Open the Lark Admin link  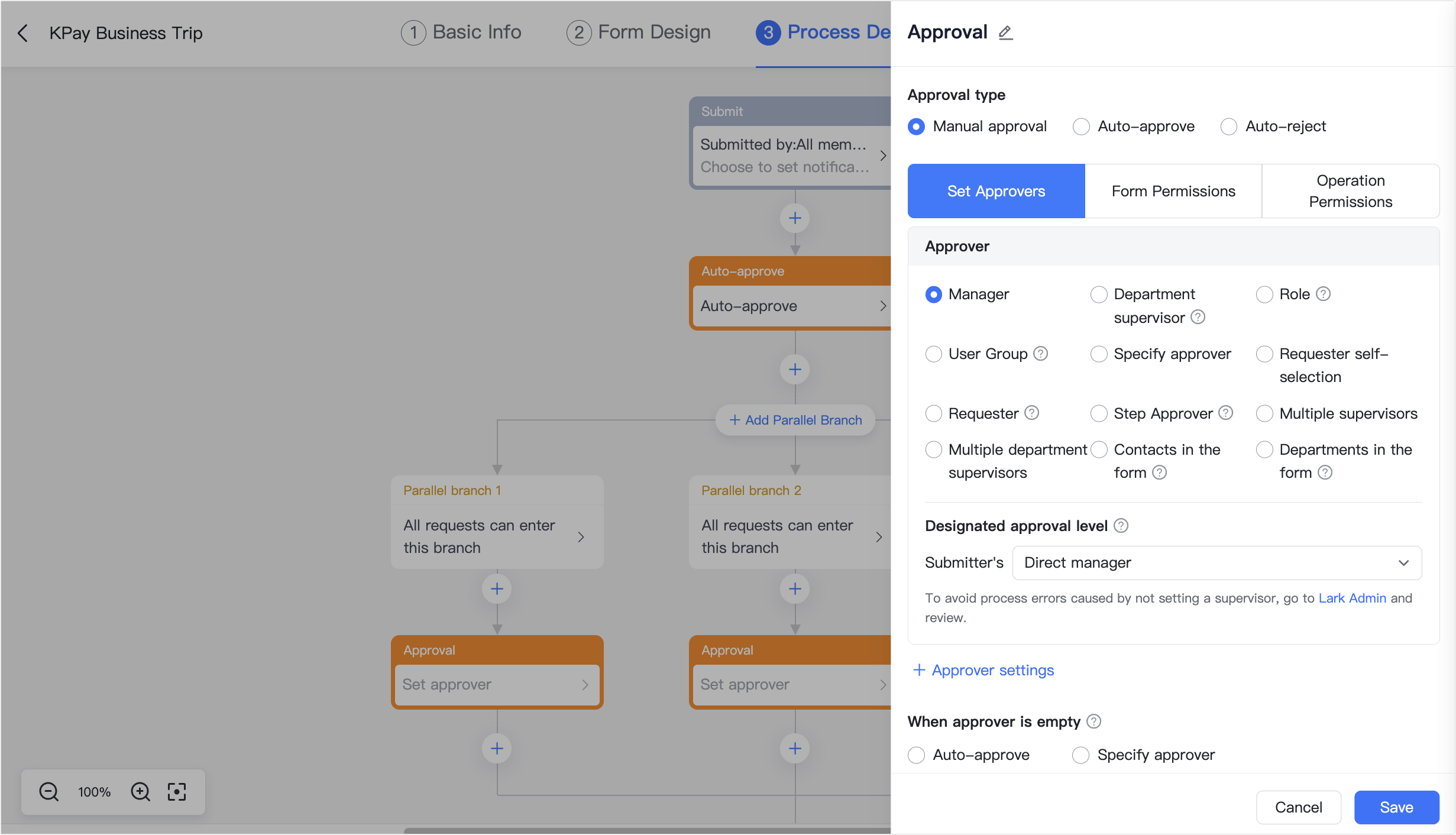tap(1352, 598)
